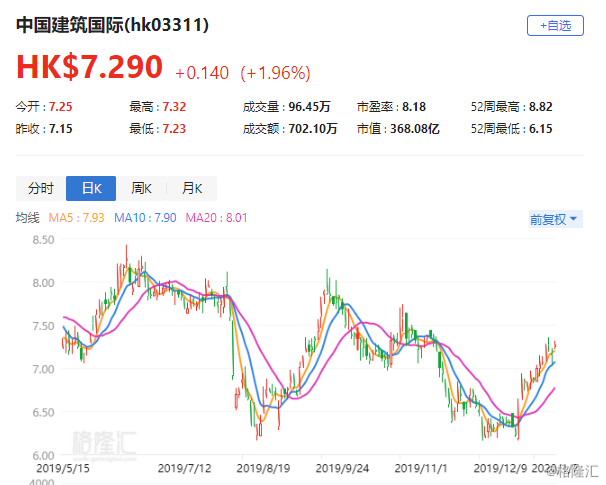Image resolution: width=606 pixels, height=485 pixels.
Task: Click the 今开 opening price 7.25
Action: click(60, 107)
